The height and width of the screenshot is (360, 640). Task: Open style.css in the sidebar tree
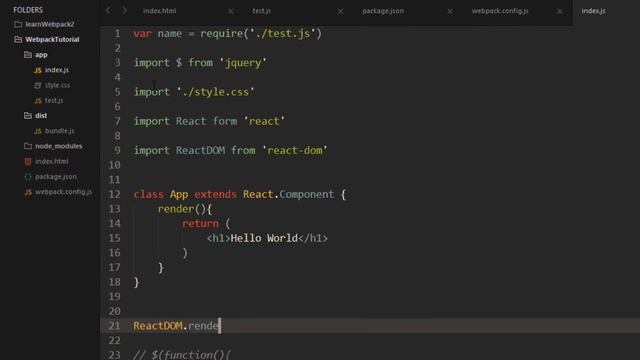tap(58, 85)
